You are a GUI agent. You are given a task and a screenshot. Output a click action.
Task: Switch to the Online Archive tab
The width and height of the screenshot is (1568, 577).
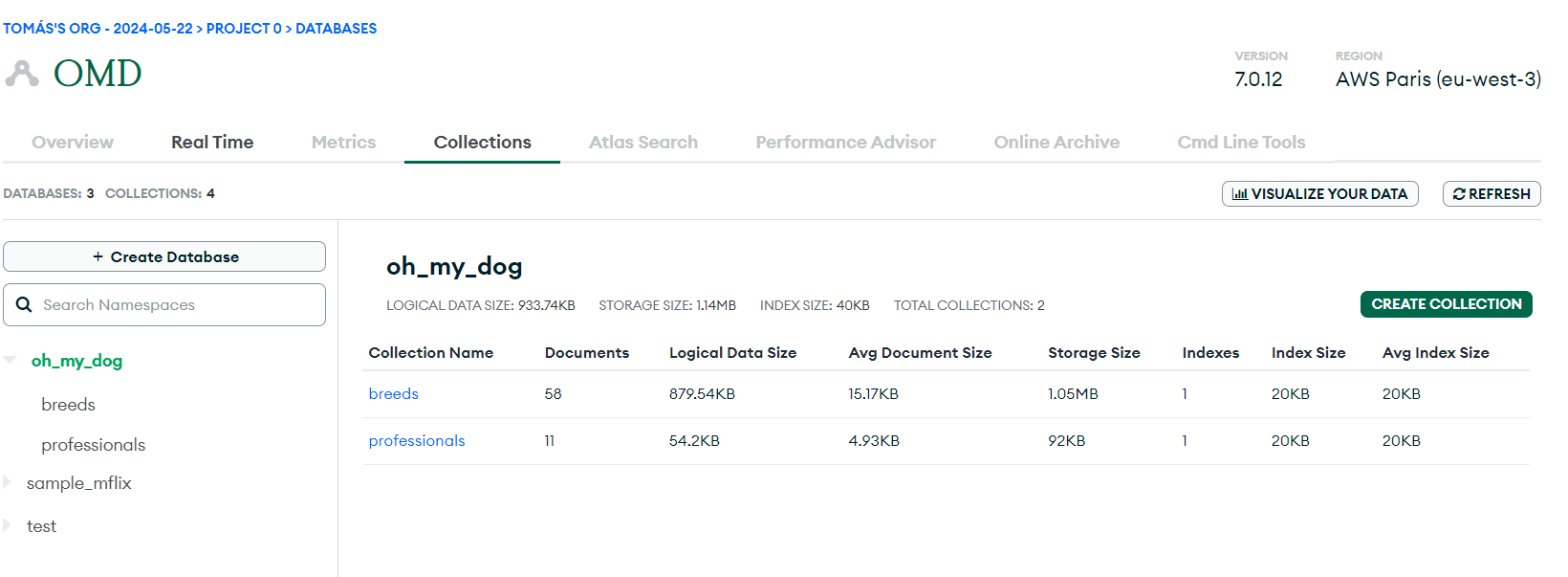(x=1056, y=142)
